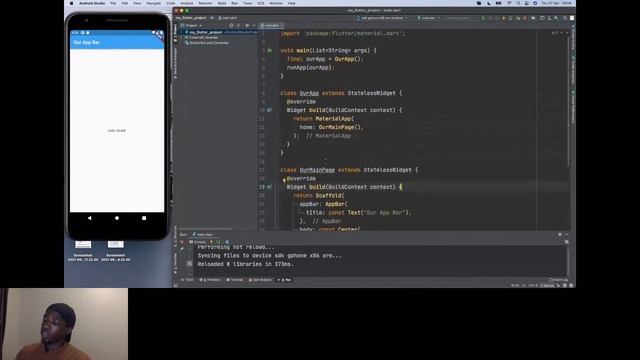Close the main.dart editor tab
Screen dimensions: 640x360
click(282, 25)
